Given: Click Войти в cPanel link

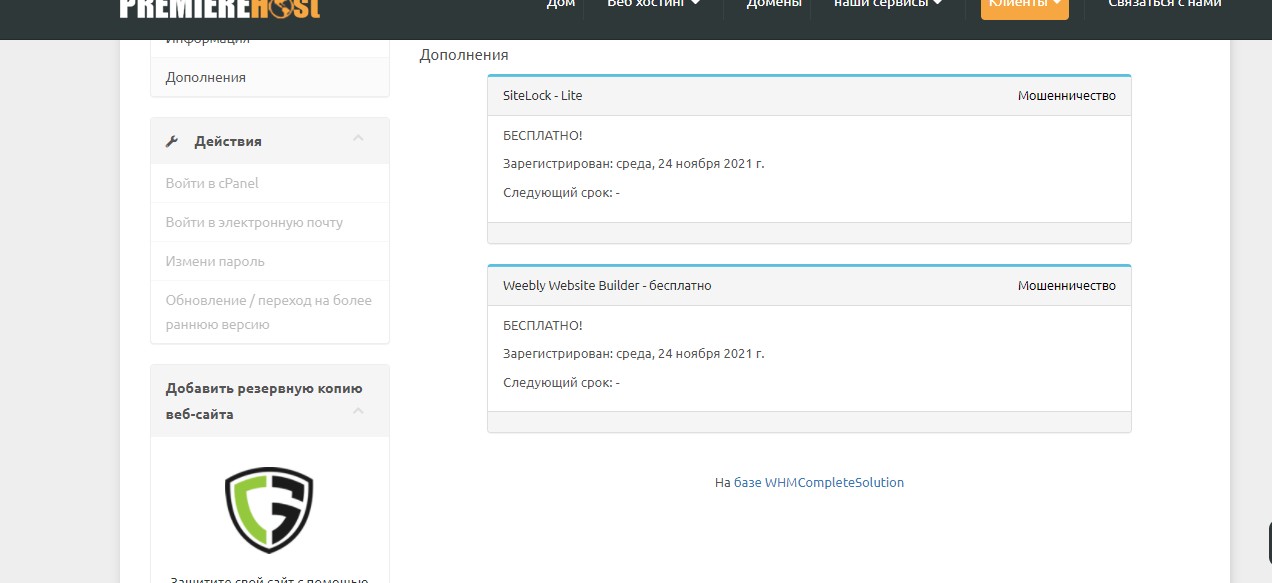Looking at the screenshot, I should click(212, 183).
